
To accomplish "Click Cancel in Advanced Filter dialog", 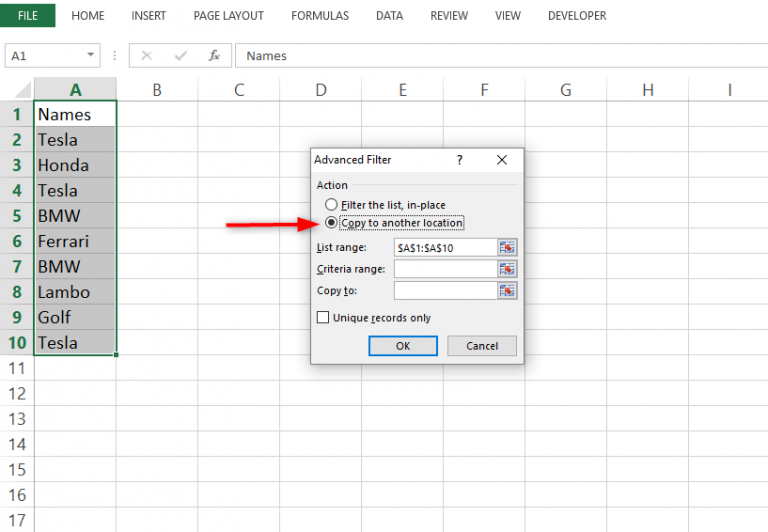I will click(482, 346).
